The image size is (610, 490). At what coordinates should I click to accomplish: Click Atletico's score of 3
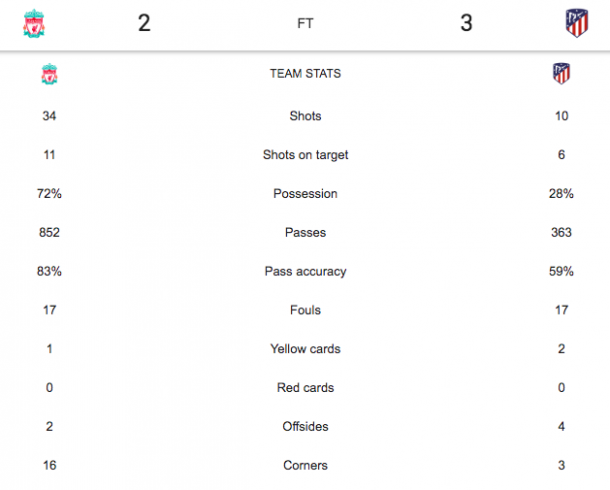pos(466,23)
